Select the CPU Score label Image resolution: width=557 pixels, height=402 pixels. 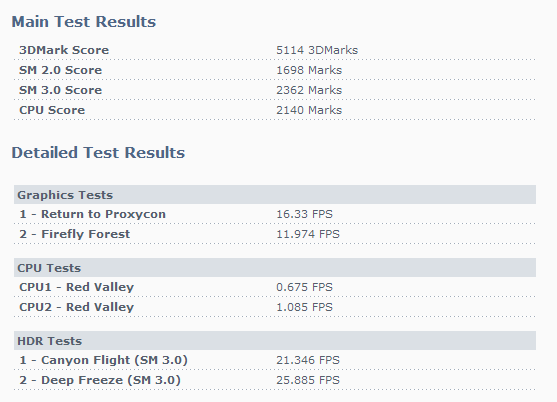(x=52, y=110)
